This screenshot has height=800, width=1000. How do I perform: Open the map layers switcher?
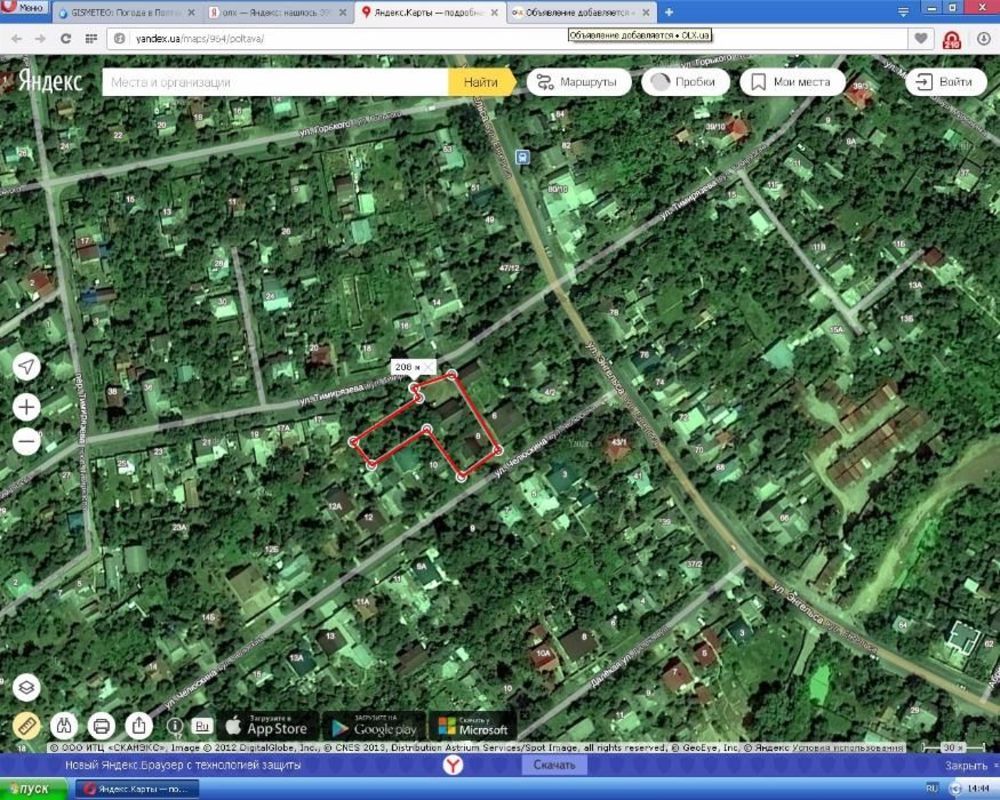(x=27, y=688)
